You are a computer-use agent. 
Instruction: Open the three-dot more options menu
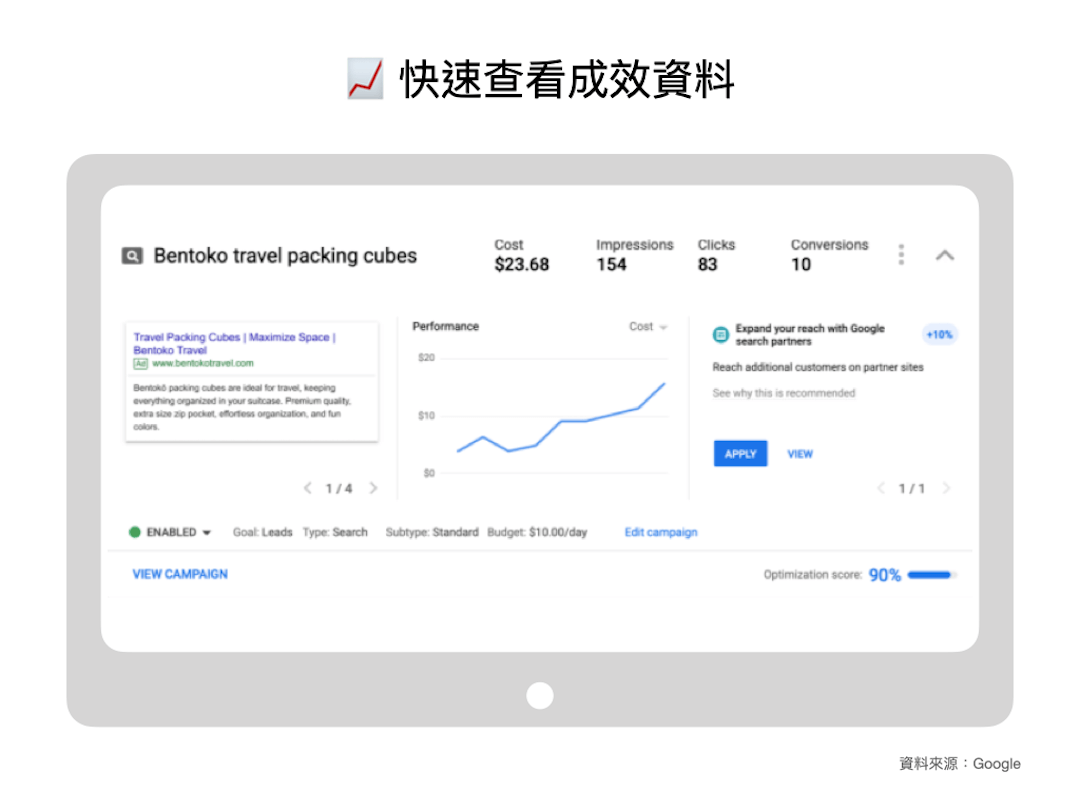point(901,255)
